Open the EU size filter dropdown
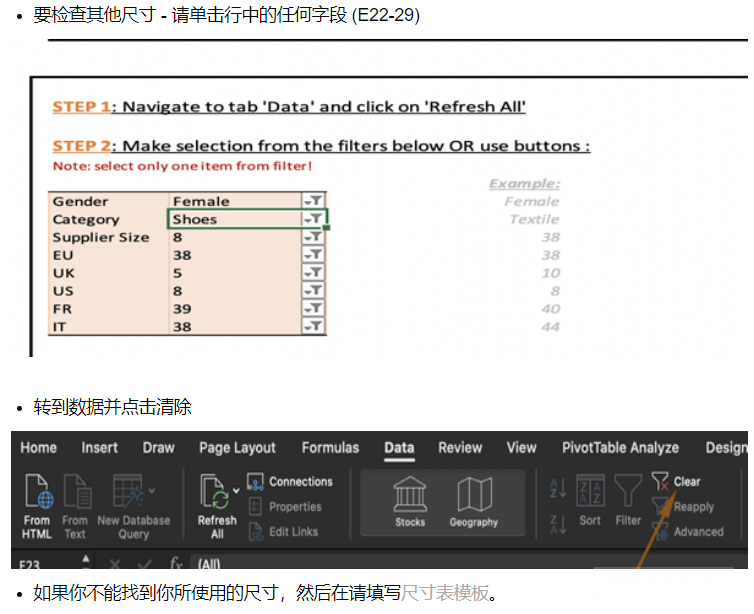 [314, 255]
